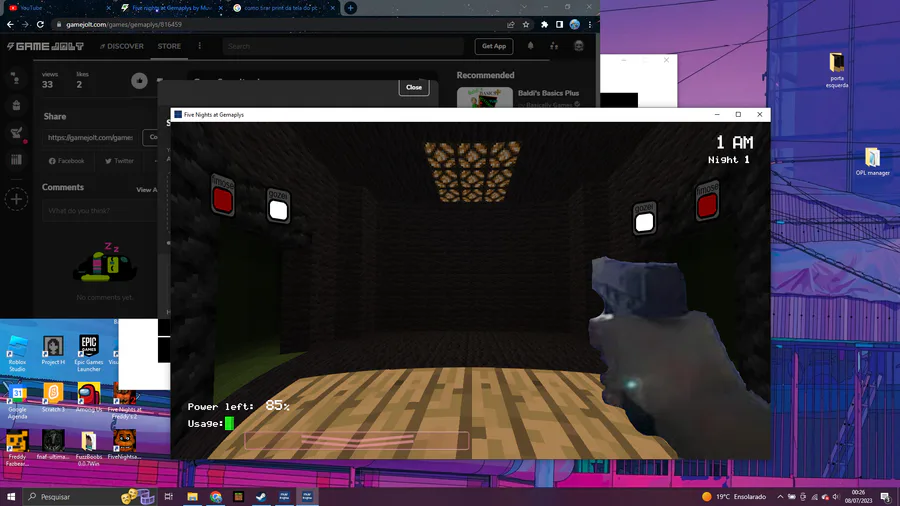
Task: Click Chrome's back arrow
Action: (10, 25)
